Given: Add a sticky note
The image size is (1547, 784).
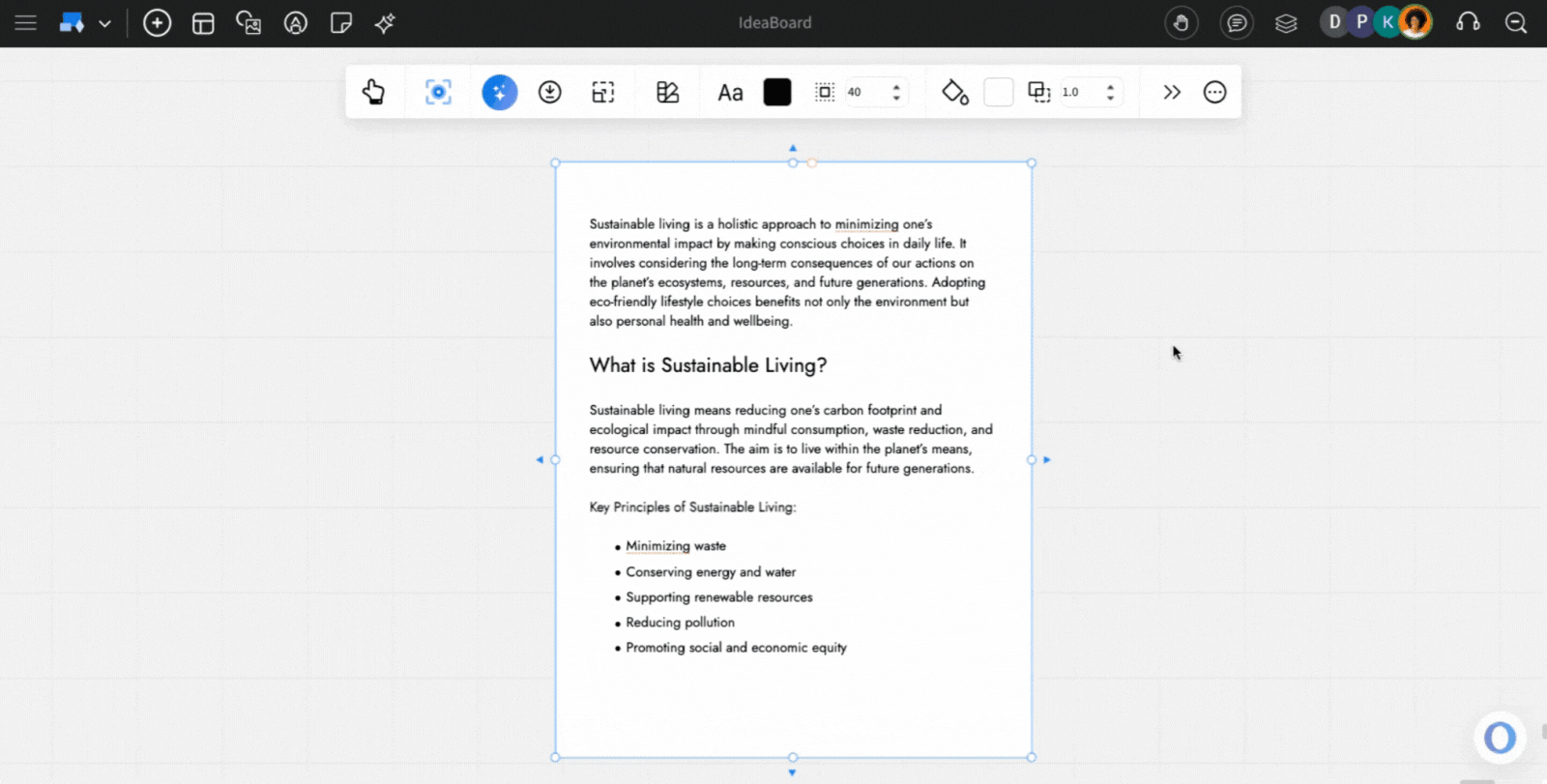Looking at the screenshot, I should coord(341,23).
